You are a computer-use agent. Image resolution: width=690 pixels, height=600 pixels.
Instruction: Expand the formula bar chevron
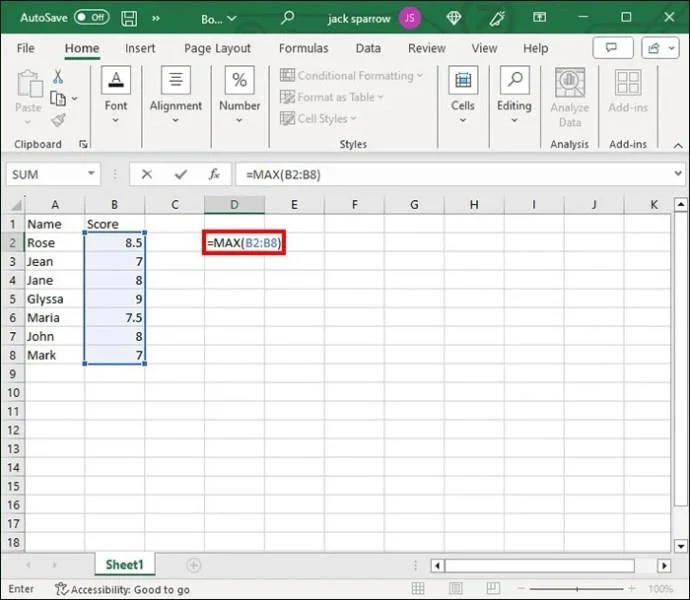pos(677,174)
